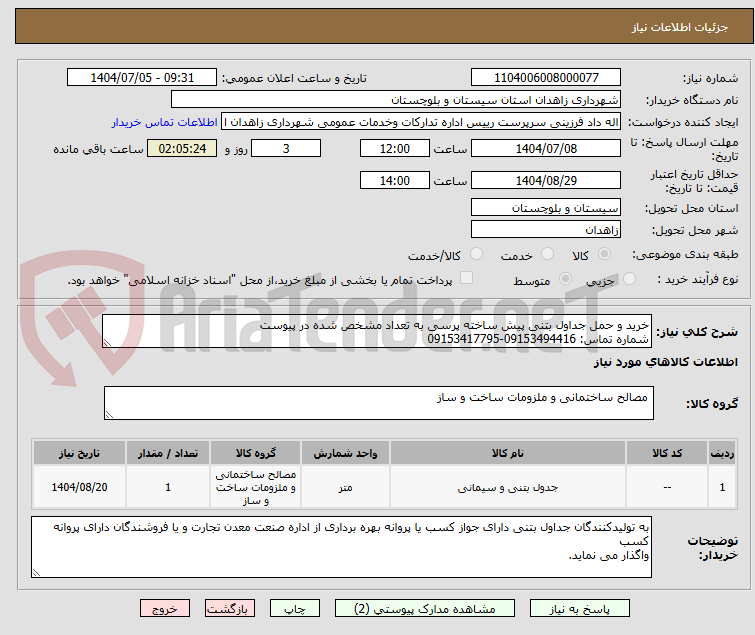Click the table cell مصالح ساختمانی و ملزومات

[x=256, y=487]
